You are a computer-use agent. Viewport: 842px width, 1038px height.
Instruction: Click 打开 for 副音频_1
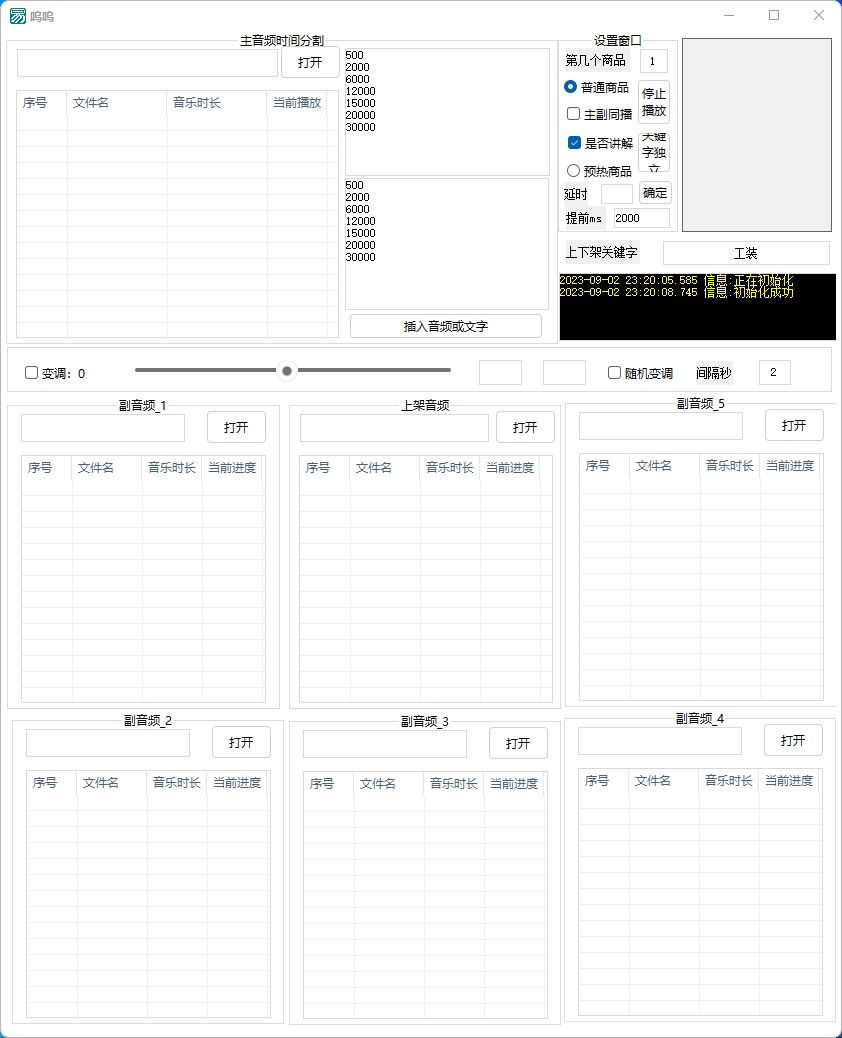point(235,426)
